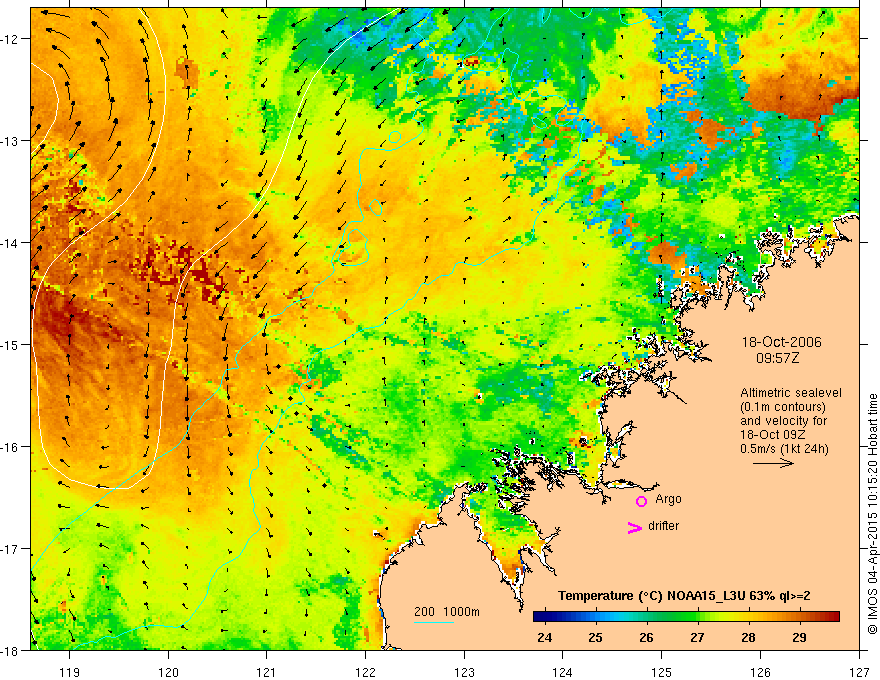
Task: Click the 'Argo' legend label
Action: tap(668, 499)
